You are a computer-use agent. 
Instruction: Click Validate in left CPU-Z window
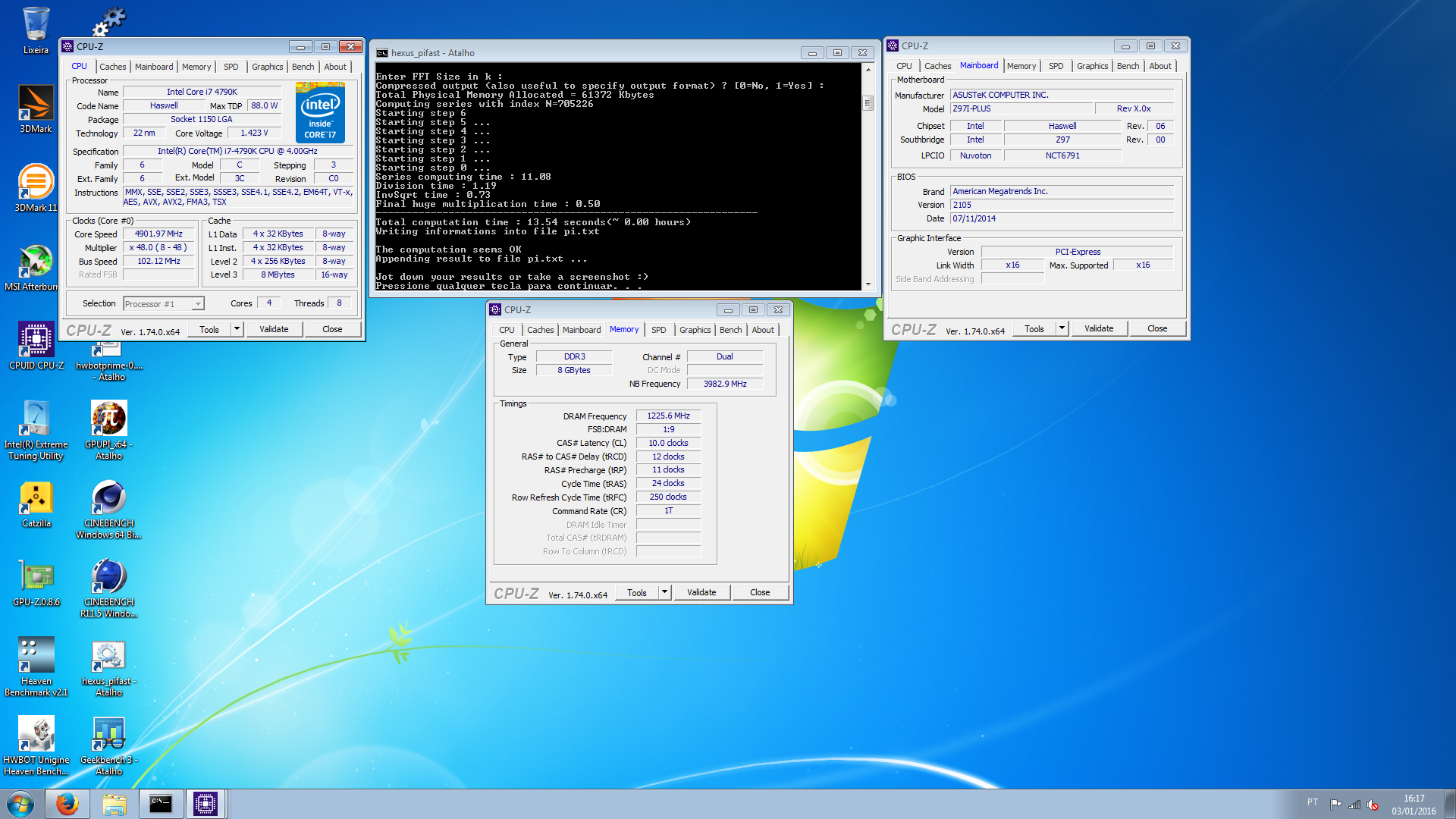[x=274, y=329]
